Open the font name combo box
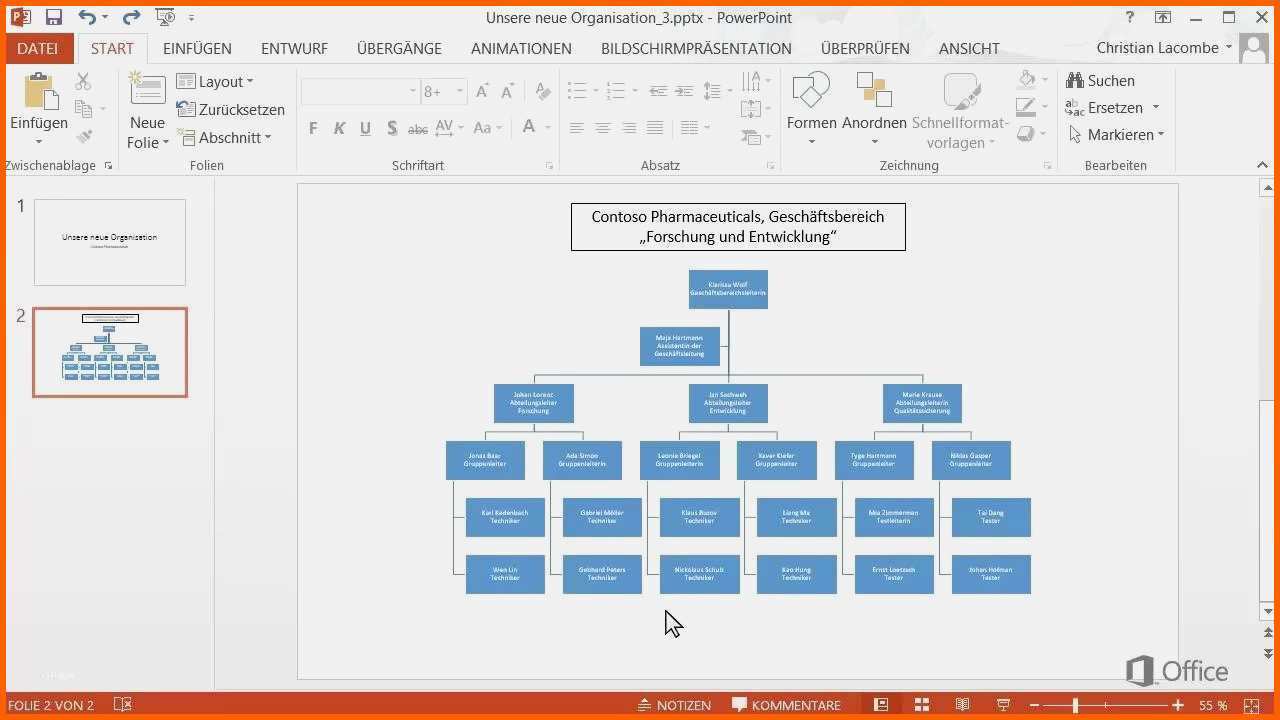Image resolution: width=1280 pixels, height=720 pixels. [359, 91]
